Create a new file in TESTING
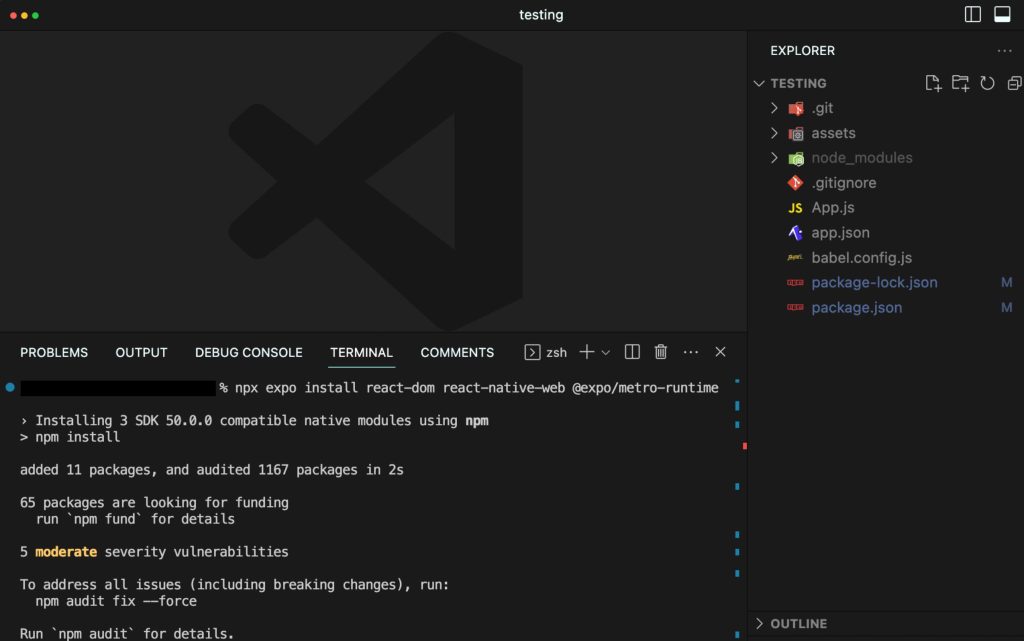This screenshot has width=1024, height=641. (933, 83)
